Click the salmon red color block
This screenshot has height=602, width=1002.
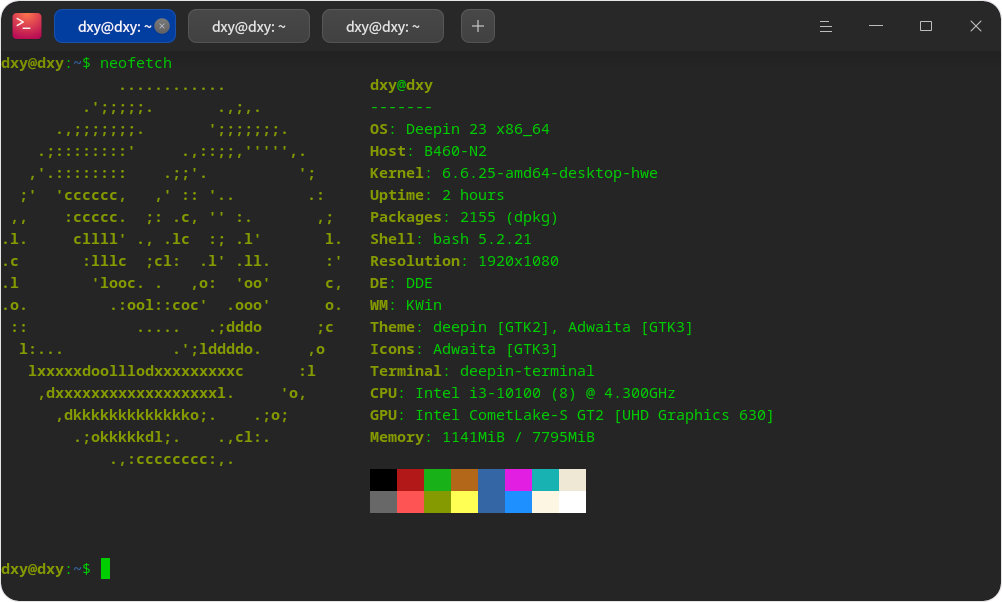tap(410, 502)
